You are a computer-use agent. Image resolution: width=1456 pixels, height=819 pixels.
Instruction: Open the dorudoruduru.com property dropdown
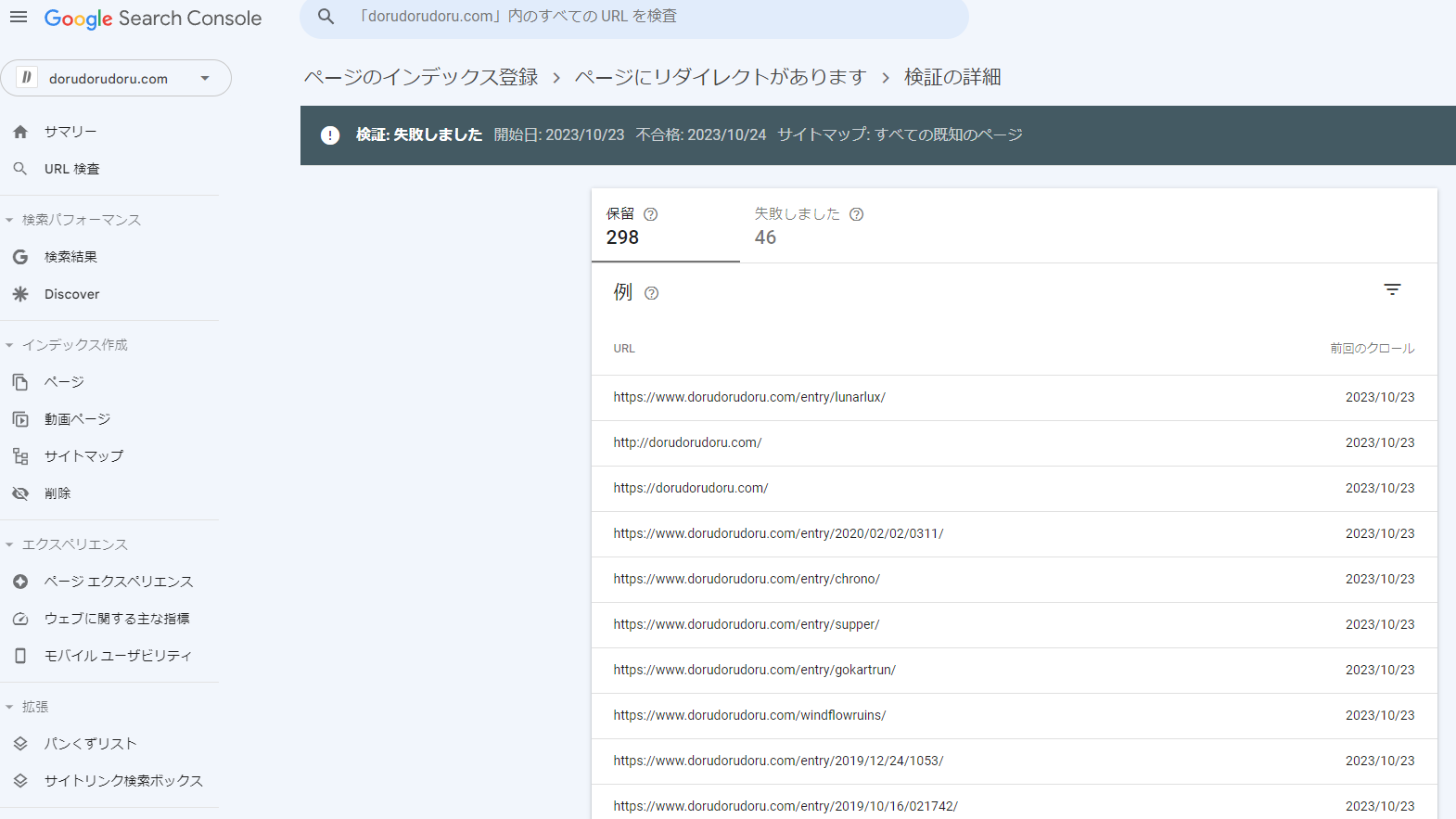click(x=205, y=78)
